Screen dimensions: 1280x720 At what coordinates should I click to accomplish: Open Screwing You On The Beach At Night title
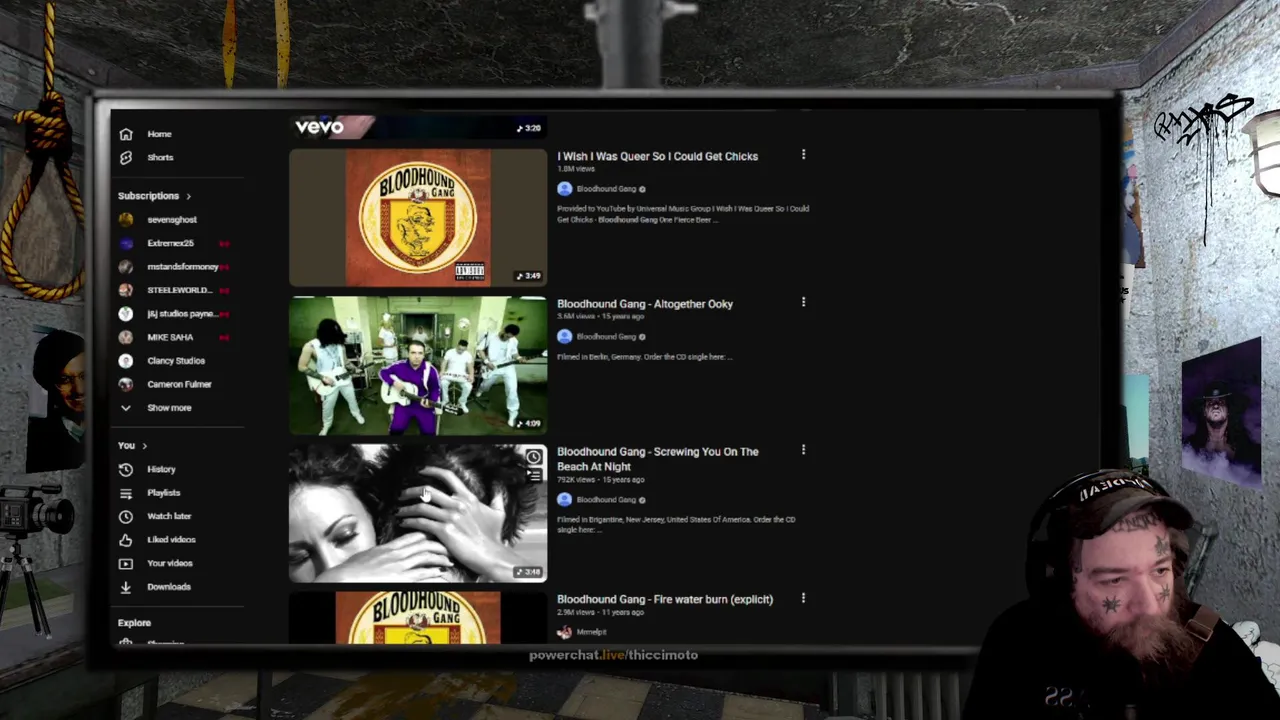pos(657,459)
